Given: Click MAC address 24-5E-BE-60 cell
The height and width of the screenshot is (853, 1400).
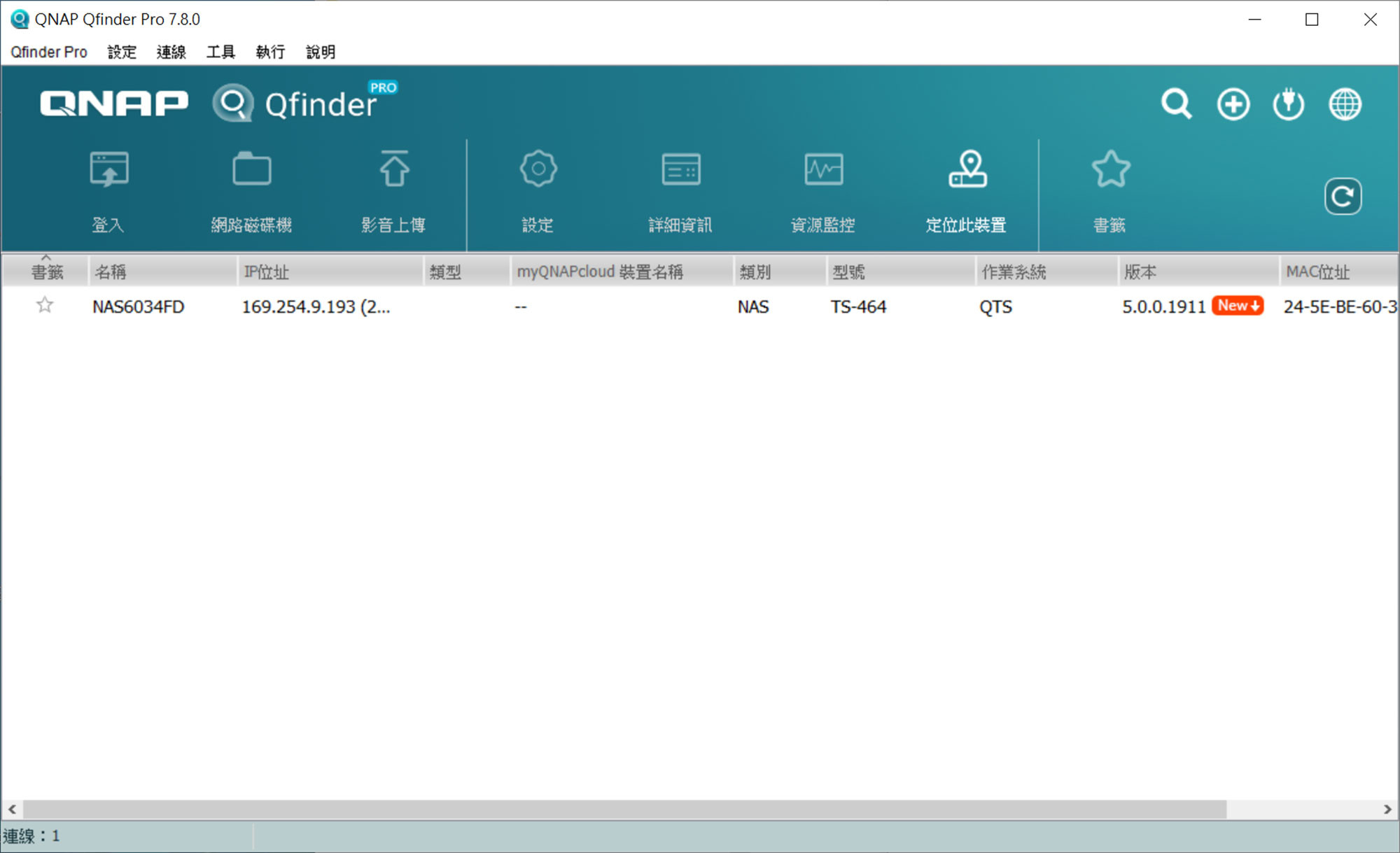Looking at the screenshot, I should point(1340,306).
